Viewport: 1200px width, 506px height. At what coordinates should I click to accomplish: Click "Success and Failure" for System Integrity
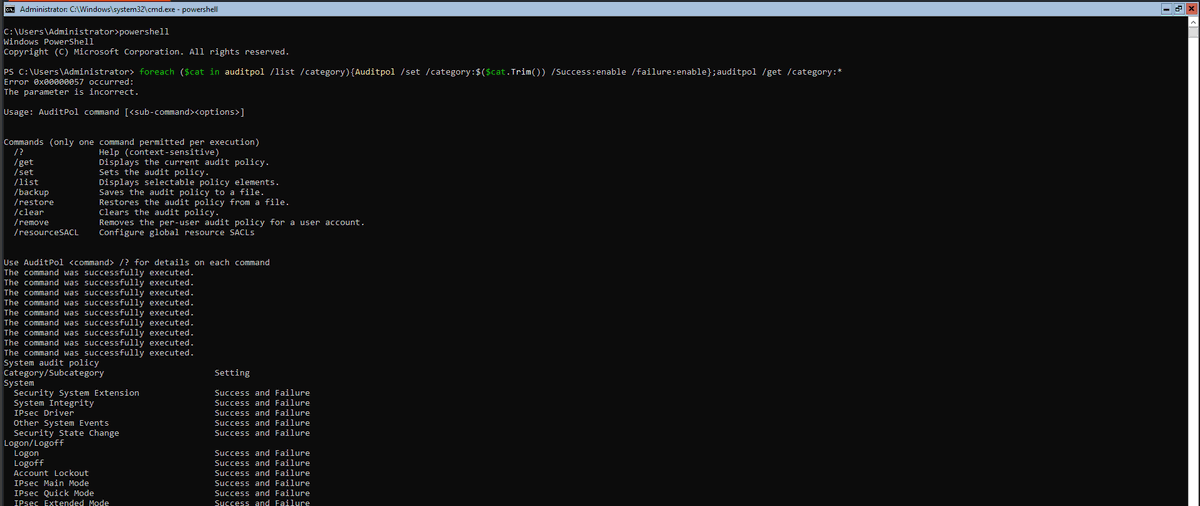(262, 402)
